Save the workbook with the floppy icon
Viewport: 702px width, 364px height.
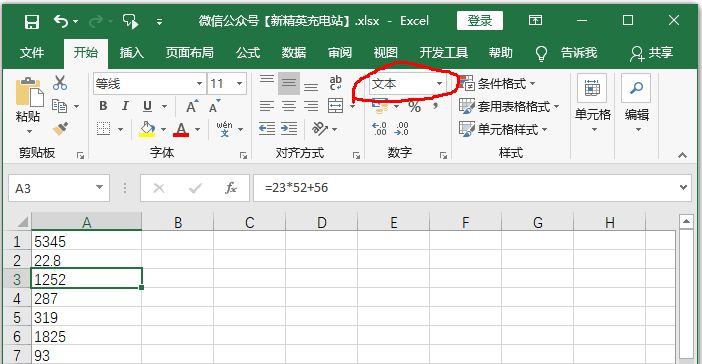click(x=31, y=21)
